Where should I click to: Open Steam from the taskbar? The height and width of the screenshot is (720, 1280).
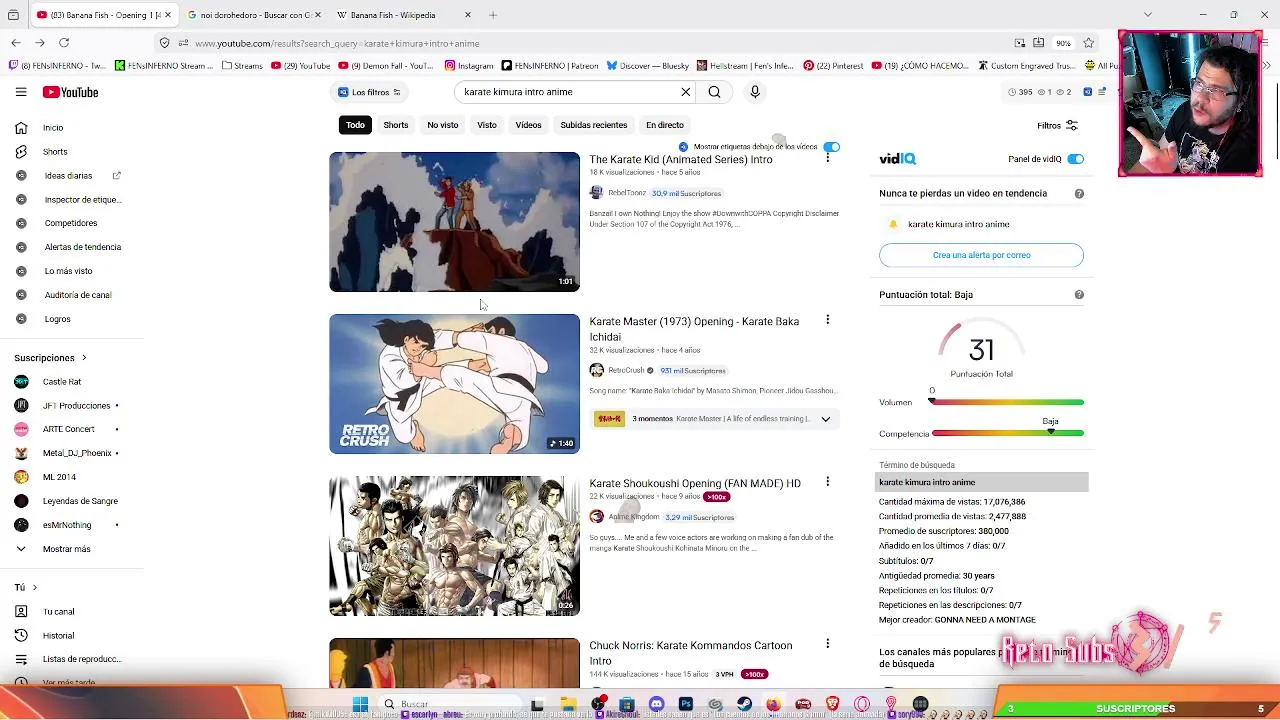tap(745, 705)
